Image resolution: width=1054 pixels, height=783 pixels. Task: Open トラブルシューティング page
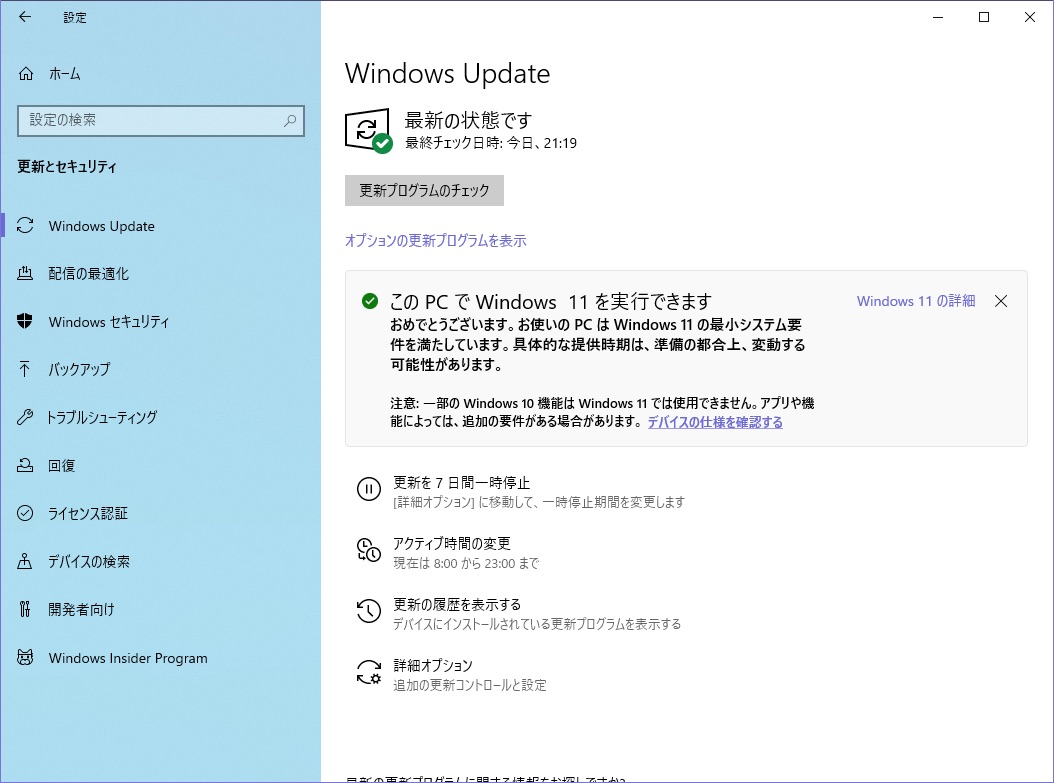point(161,417)
